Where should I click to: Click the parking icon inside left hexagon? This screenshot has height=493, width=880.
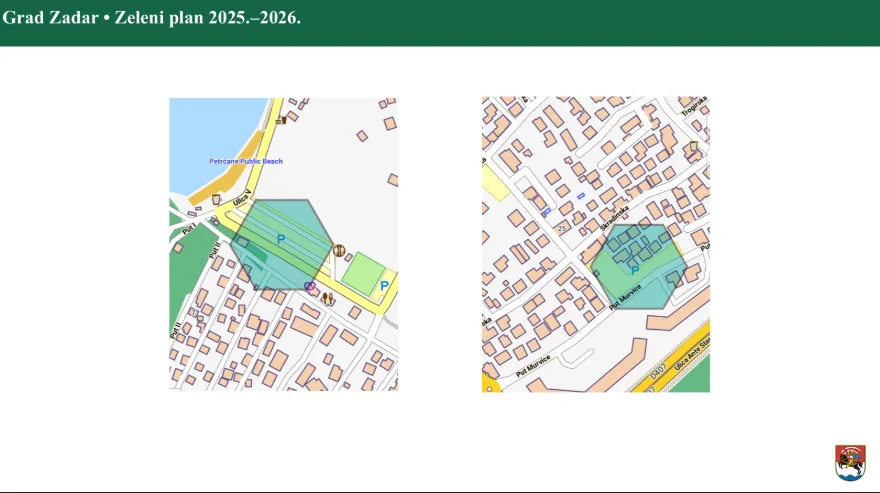(x=281, y=239)
